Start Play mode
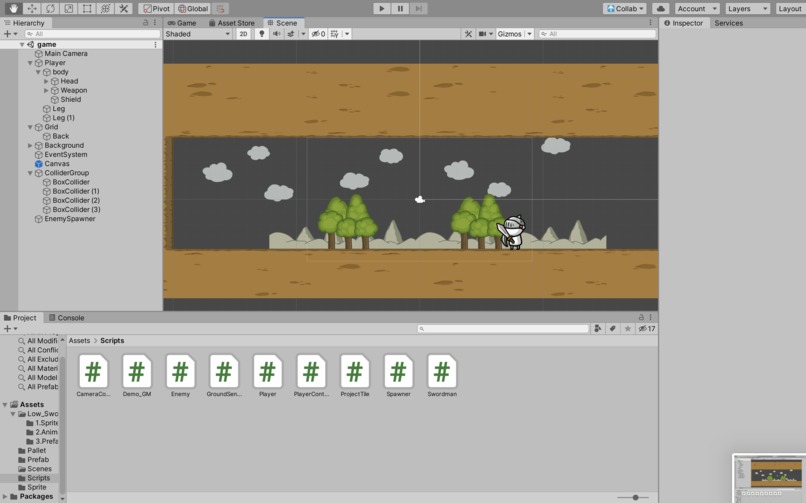806x503 pixels. coord(381,8)
